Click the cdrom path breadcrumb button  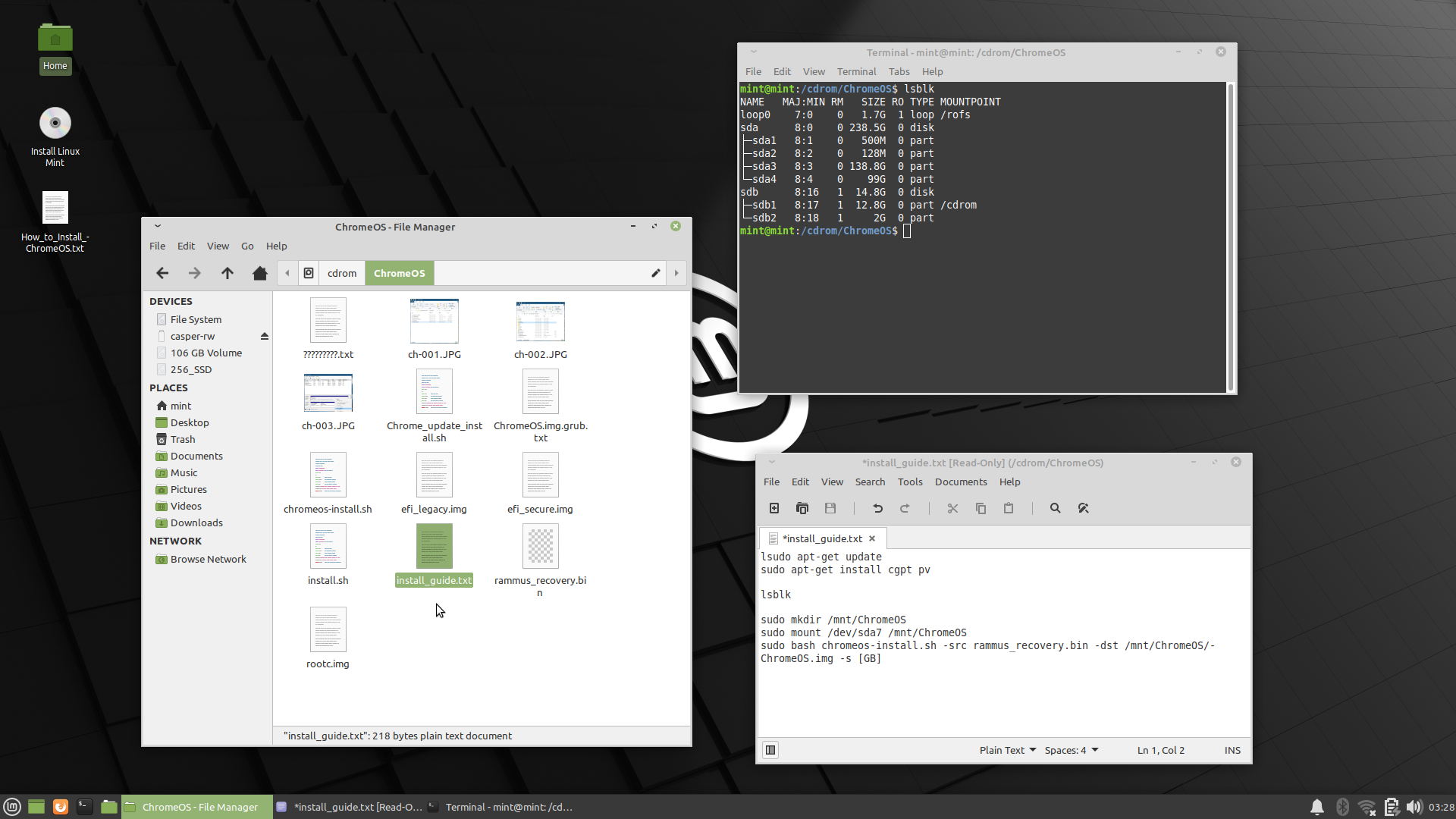tap(341, 273)
